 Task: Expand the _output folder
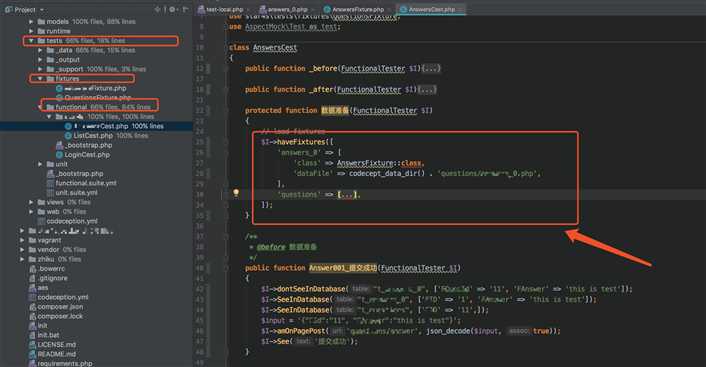coord(40,59)
